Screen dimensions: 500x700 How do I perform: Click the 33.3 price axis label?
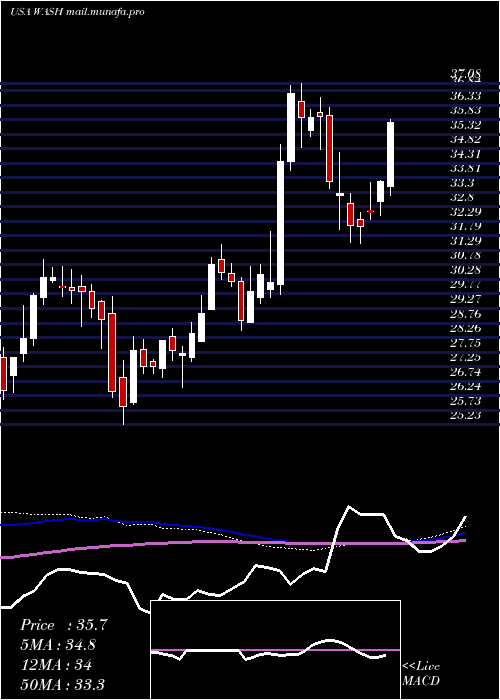462,183
